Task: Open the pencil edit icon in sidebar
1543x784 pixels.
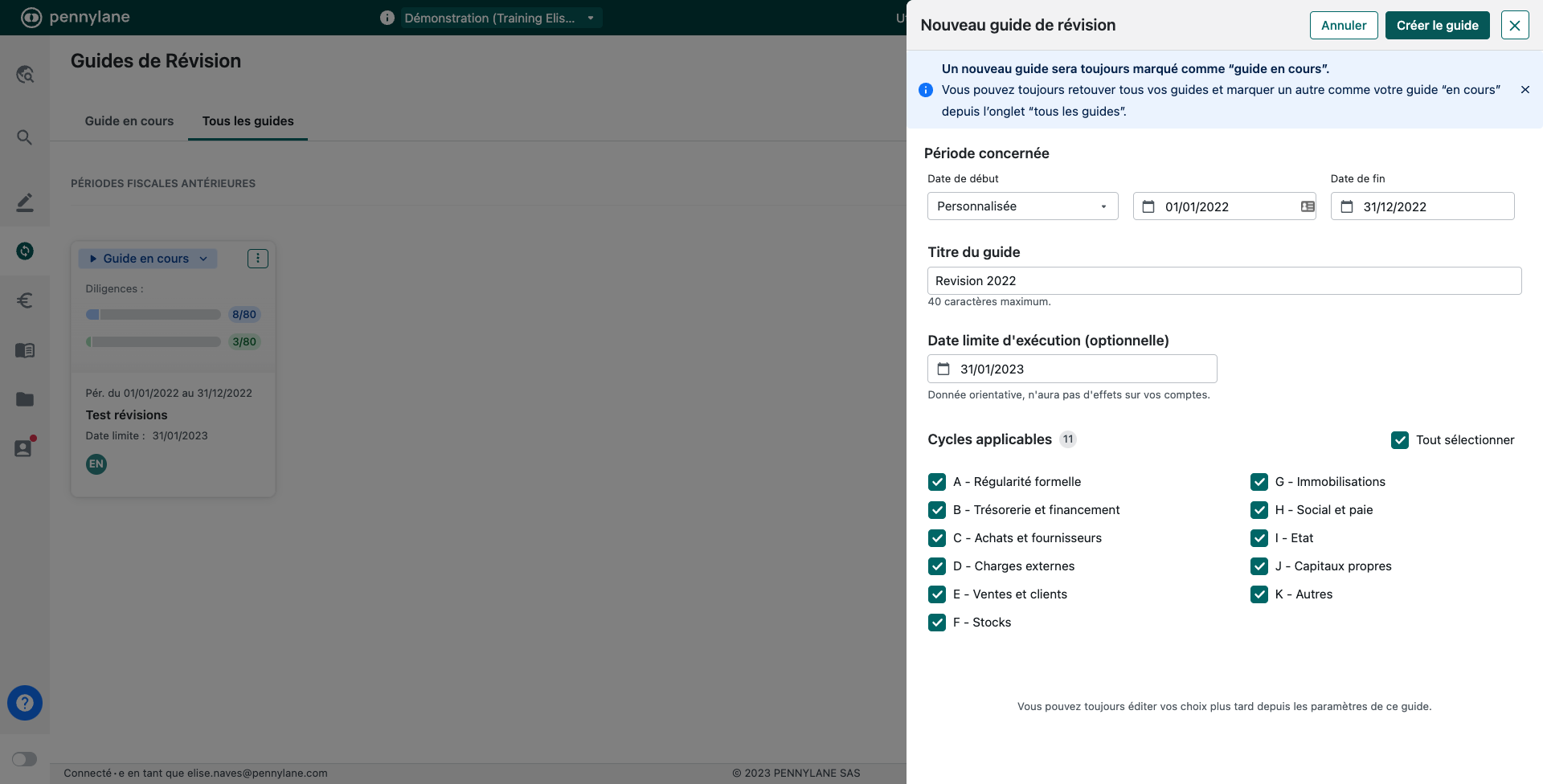Action: 25,202
